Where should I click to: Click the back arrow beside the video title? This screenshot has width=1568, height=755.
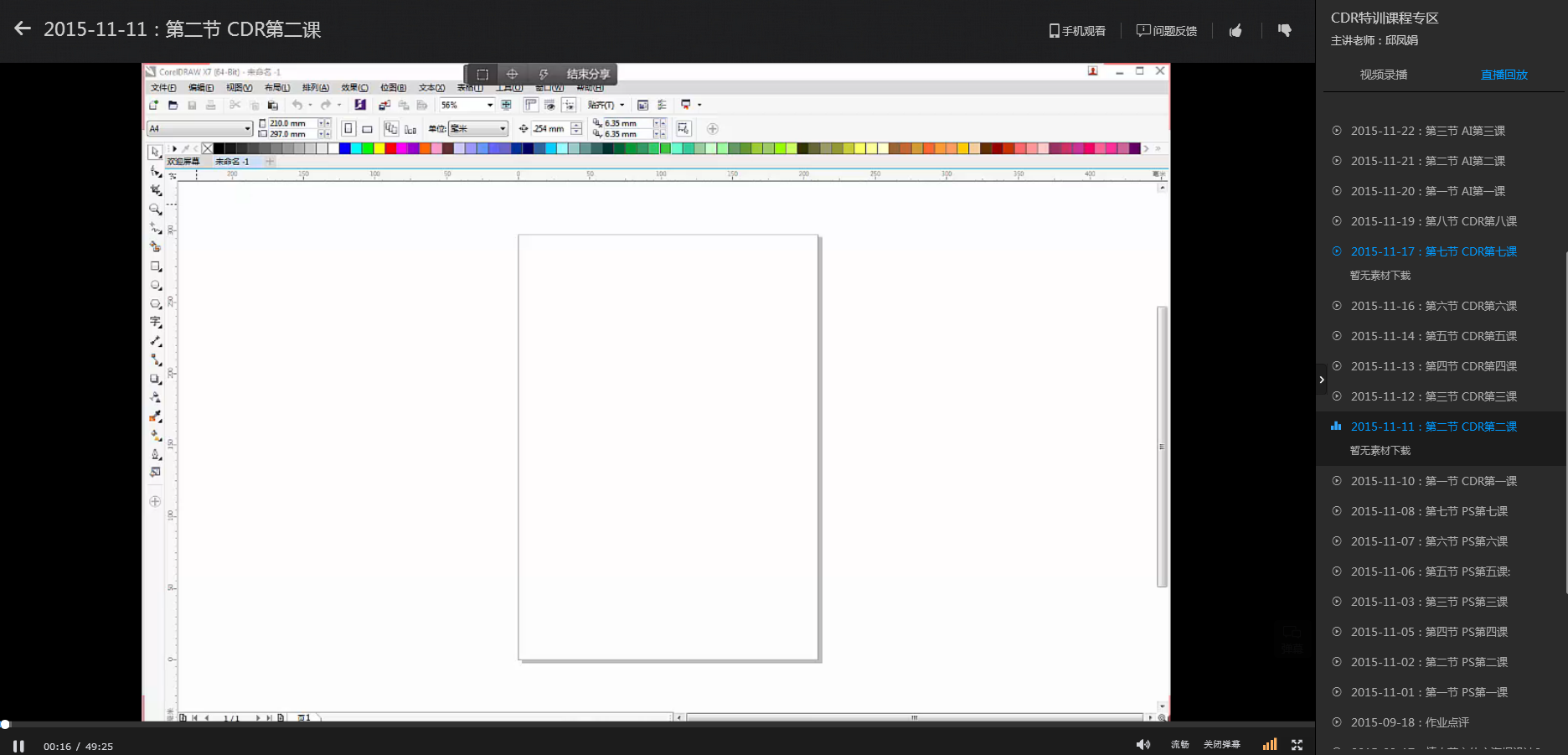point(23,28)
